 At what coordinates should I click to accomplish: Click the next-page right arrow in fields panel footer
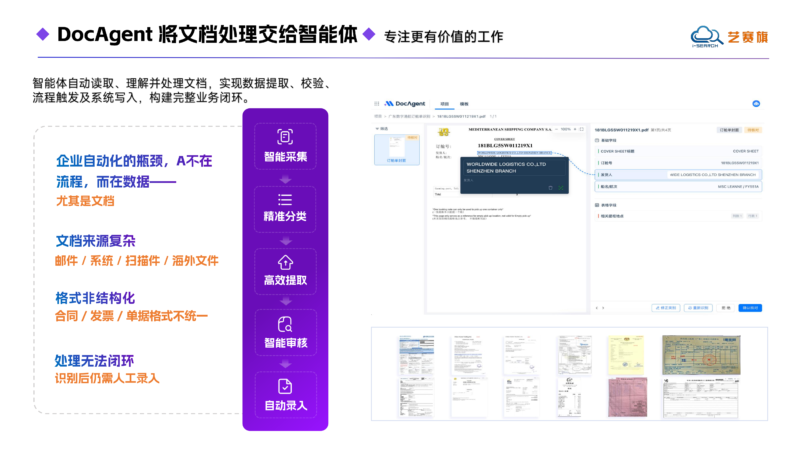point(603,308)
